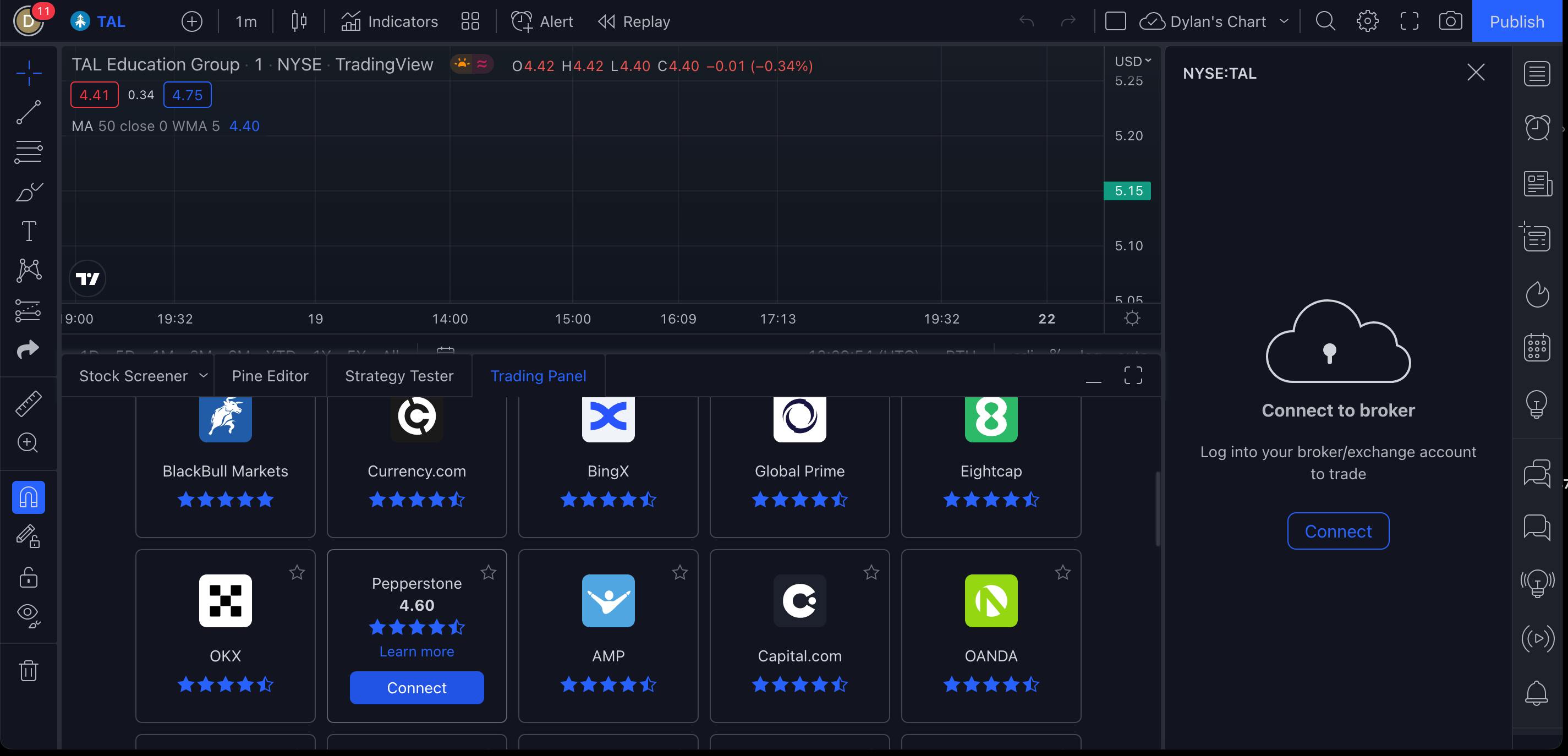This screenshot has height=756, width=1568.
Task: Open indicator templates grid icon
Action: (470, 22)
